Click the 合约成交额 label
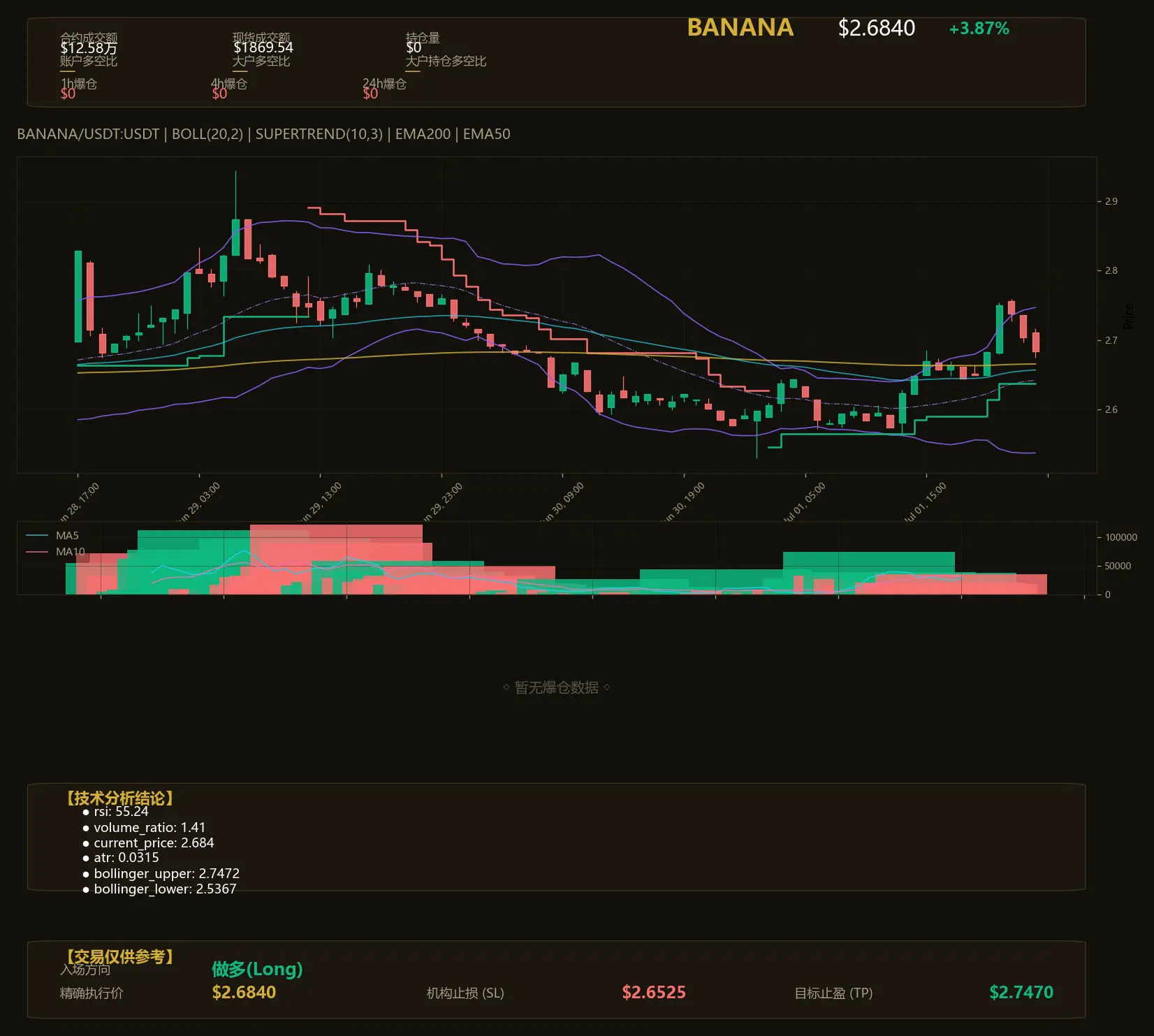 [x=89, y=37]
